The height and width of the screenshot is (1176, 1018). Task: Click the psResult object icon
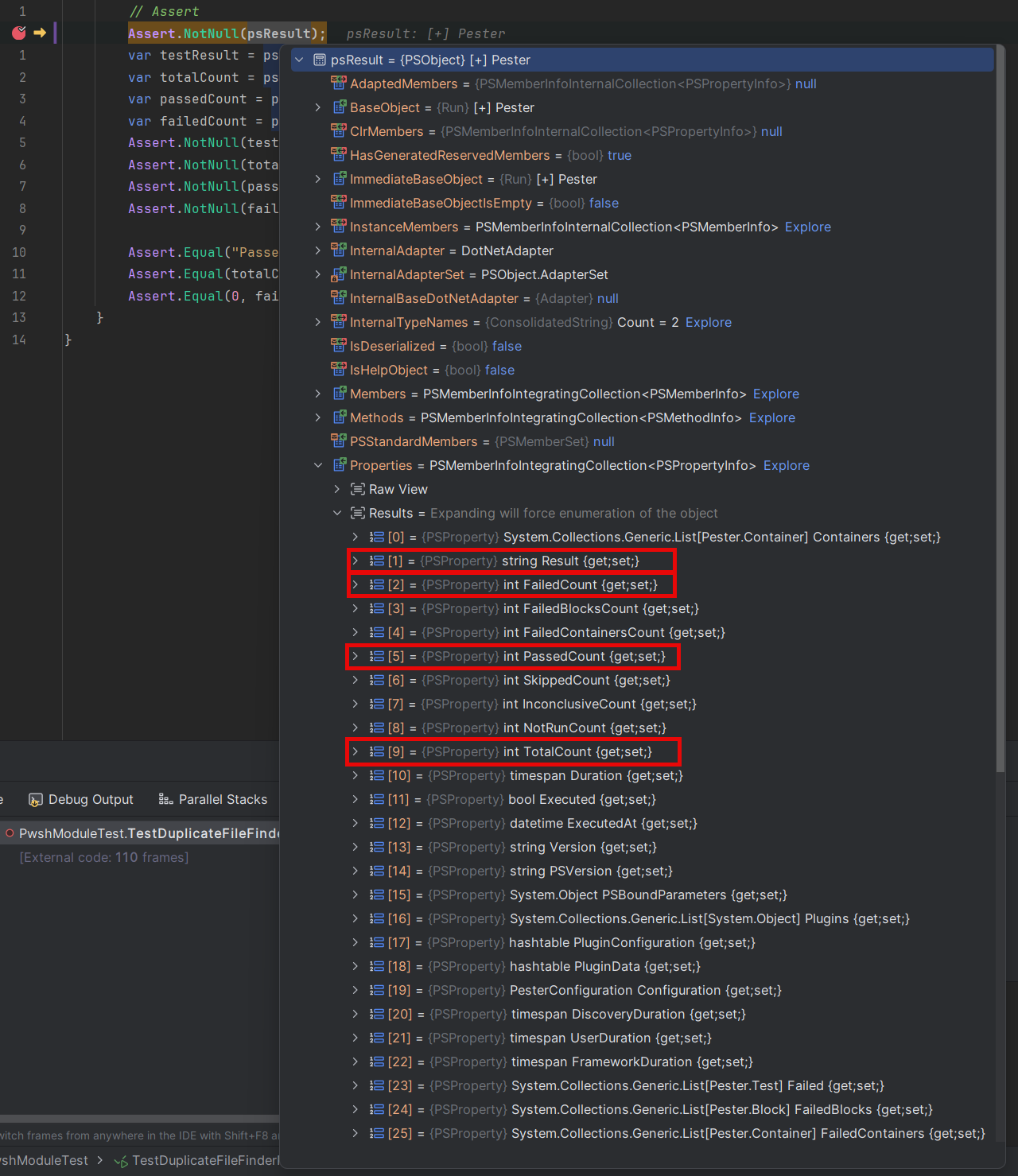(x=320, y=60)
